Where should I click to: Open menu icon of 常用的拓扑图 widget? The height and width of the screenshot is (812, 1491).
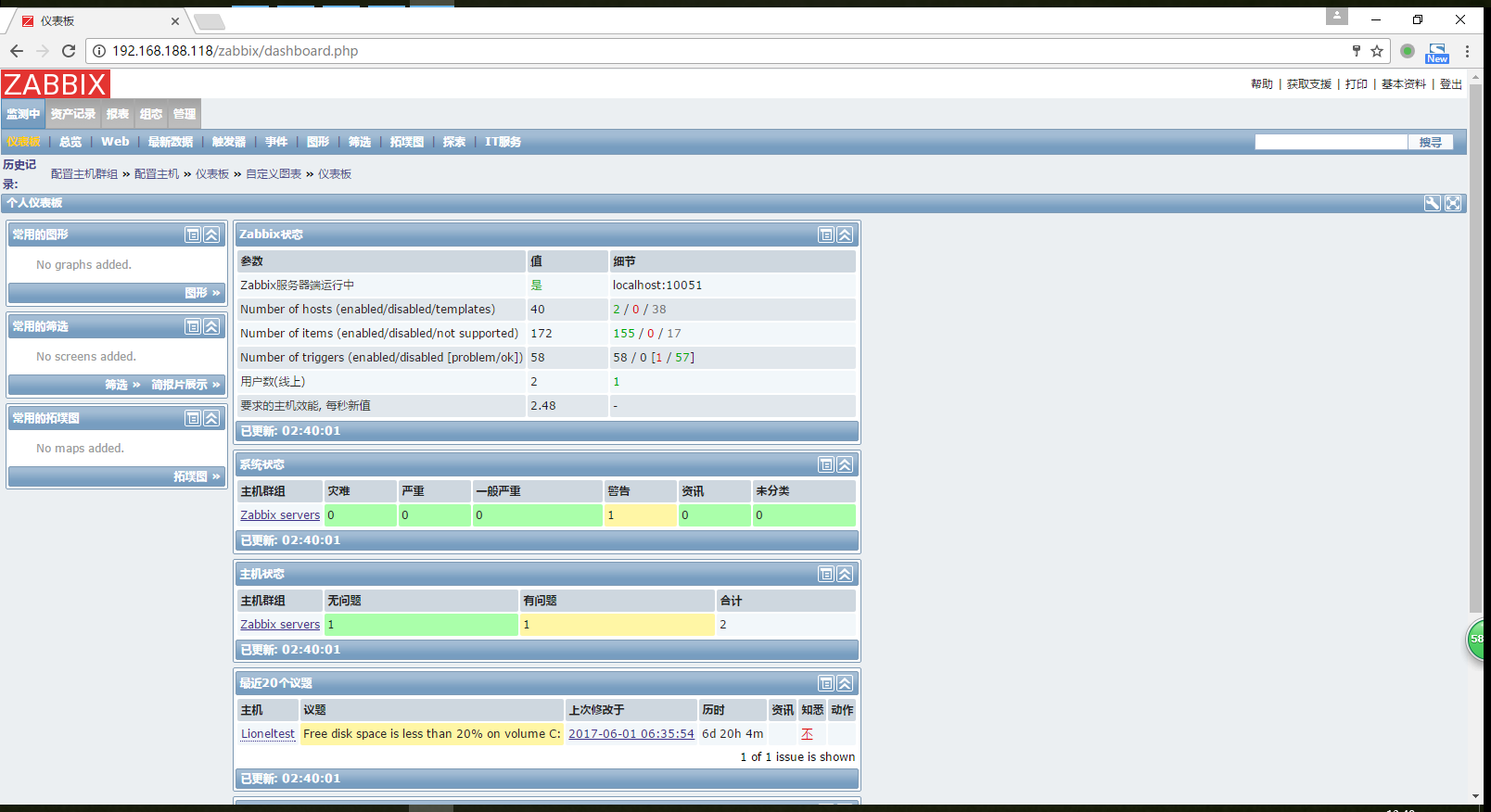pos(193,418)
